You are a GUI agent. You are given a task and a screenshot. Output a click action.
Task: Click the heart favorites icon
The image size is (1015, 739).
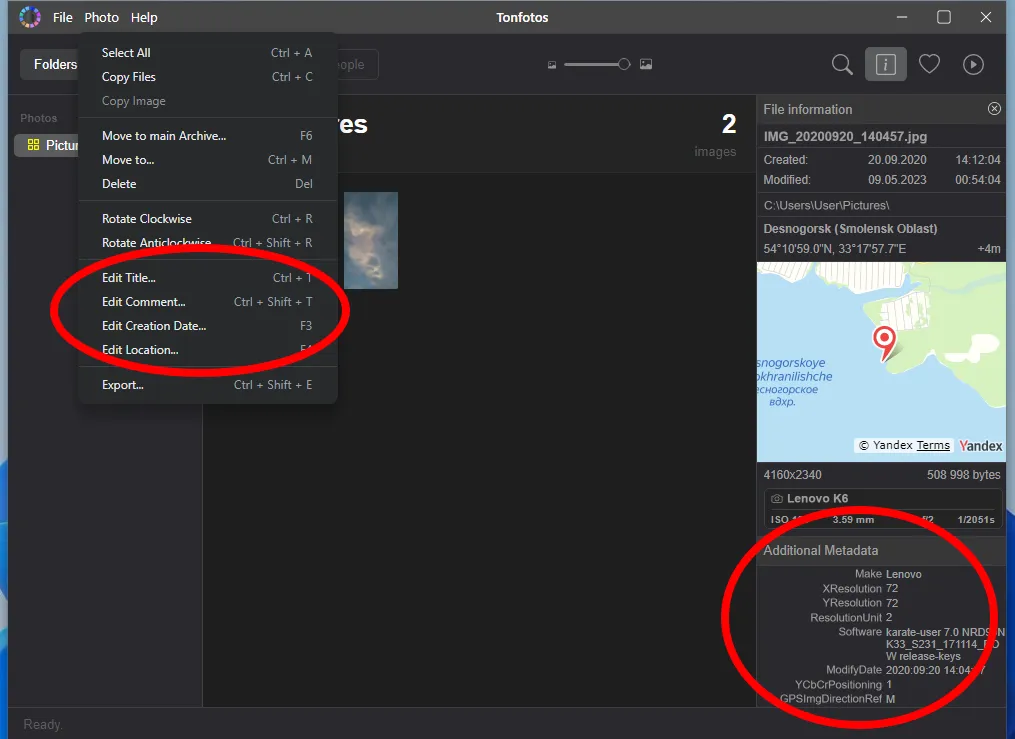(x=930, y=64)
